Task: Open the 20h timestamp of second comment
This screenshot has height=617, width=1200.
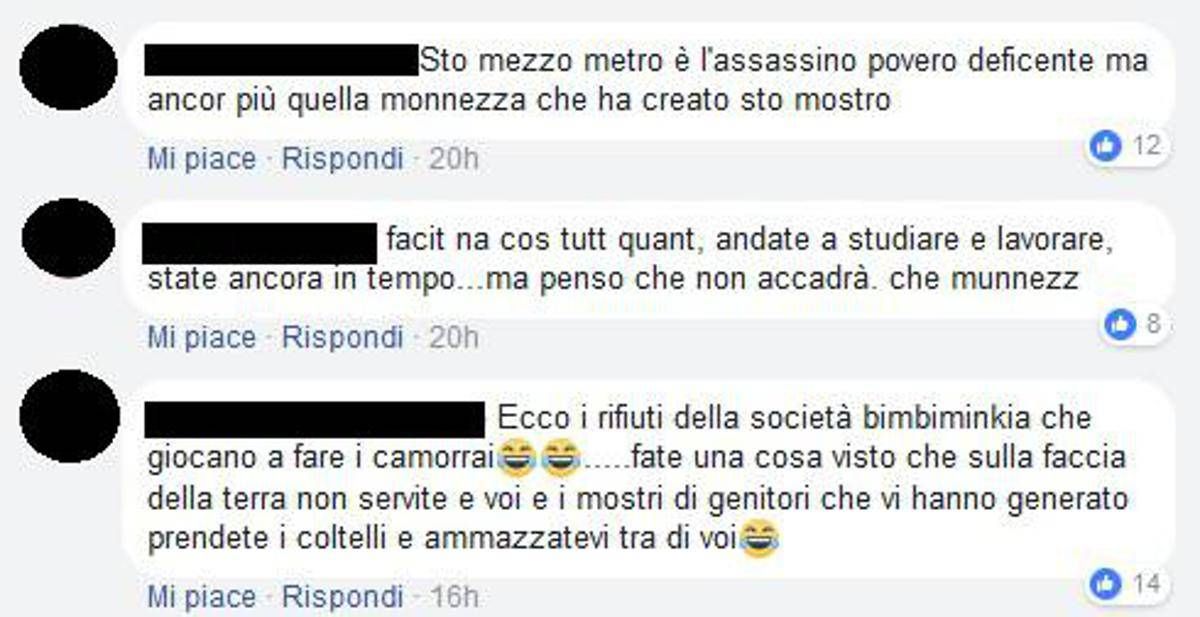Action: [453, 337]
